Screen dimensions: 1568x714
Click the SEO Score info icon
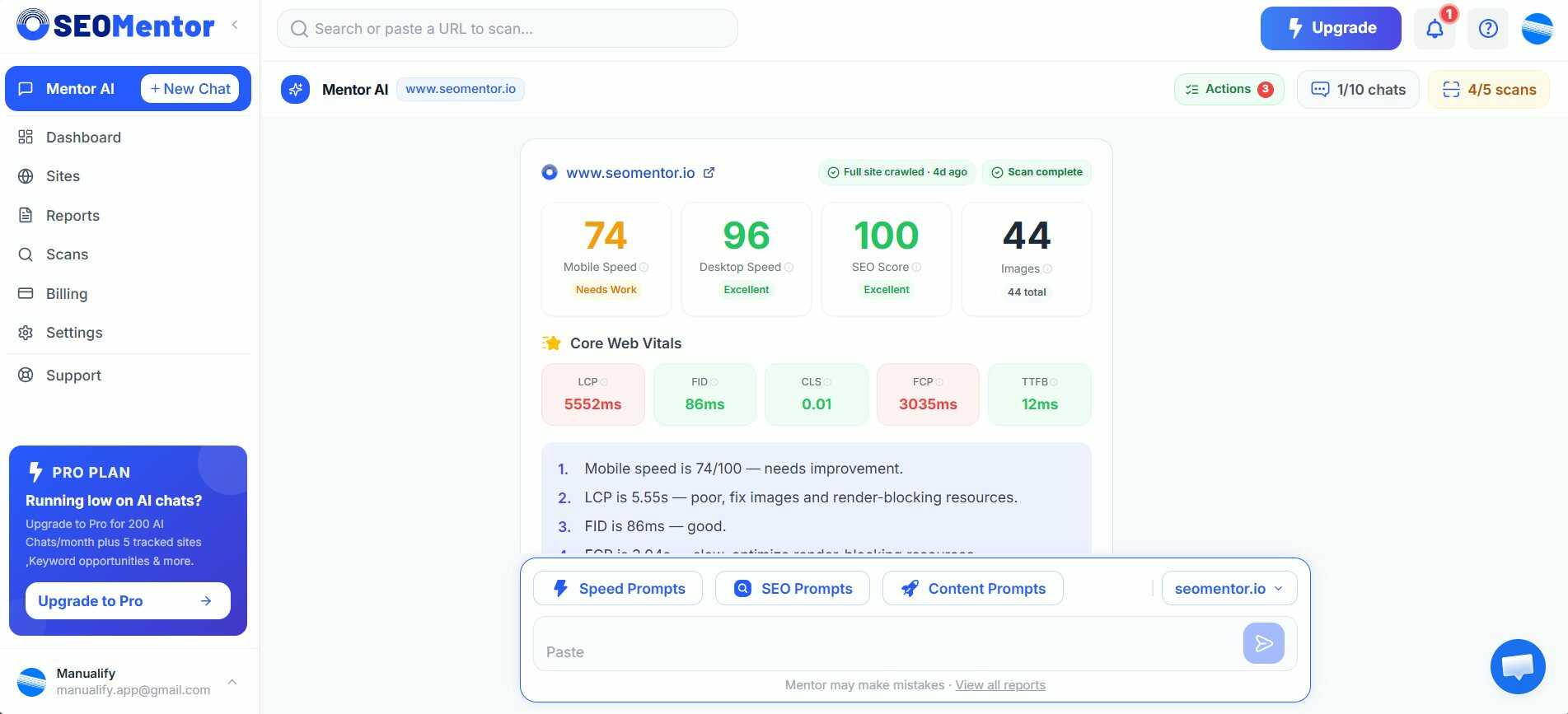[x=917, y=267]
